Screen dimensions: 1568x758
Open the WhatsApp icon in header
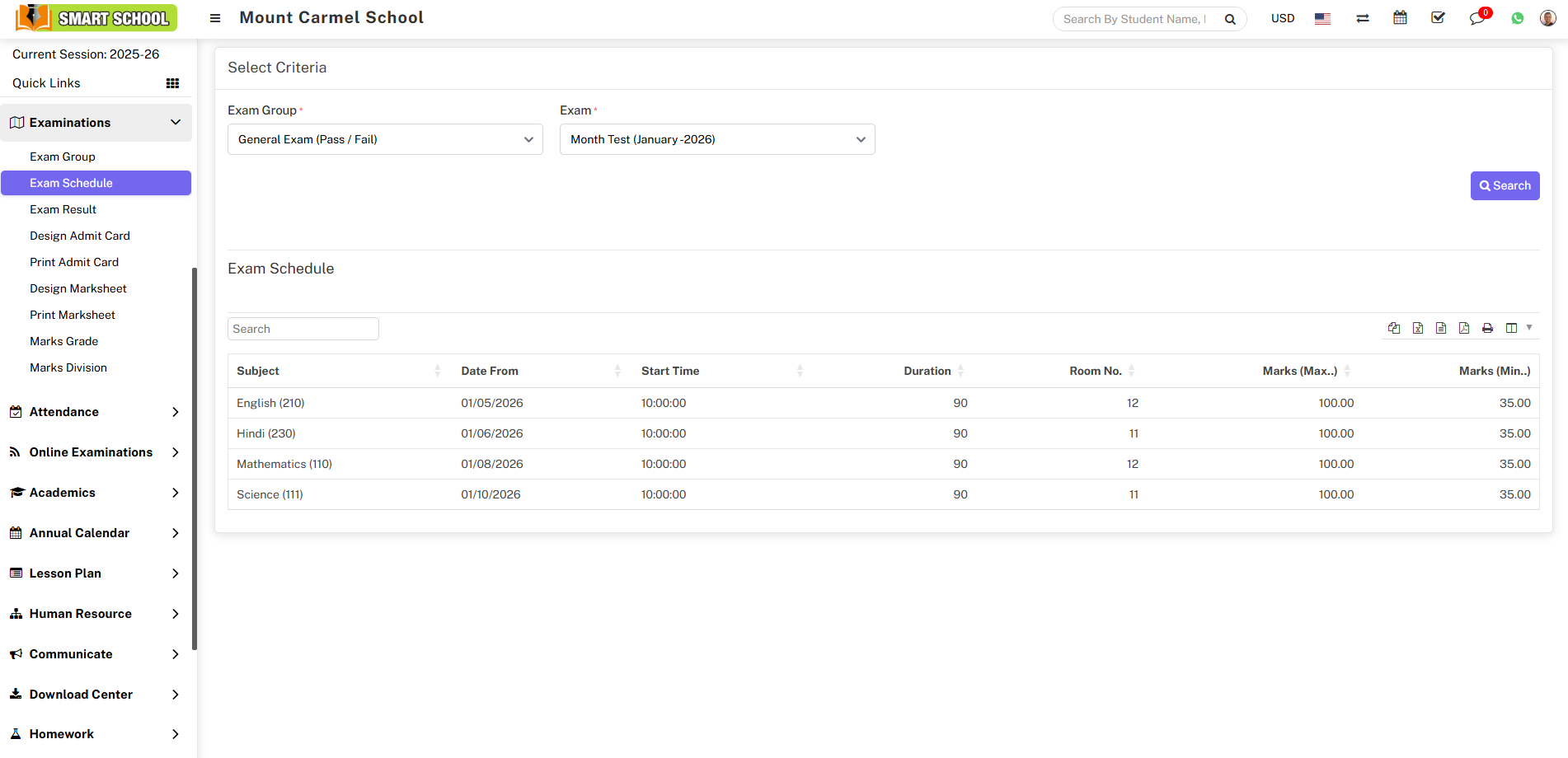1517,18
